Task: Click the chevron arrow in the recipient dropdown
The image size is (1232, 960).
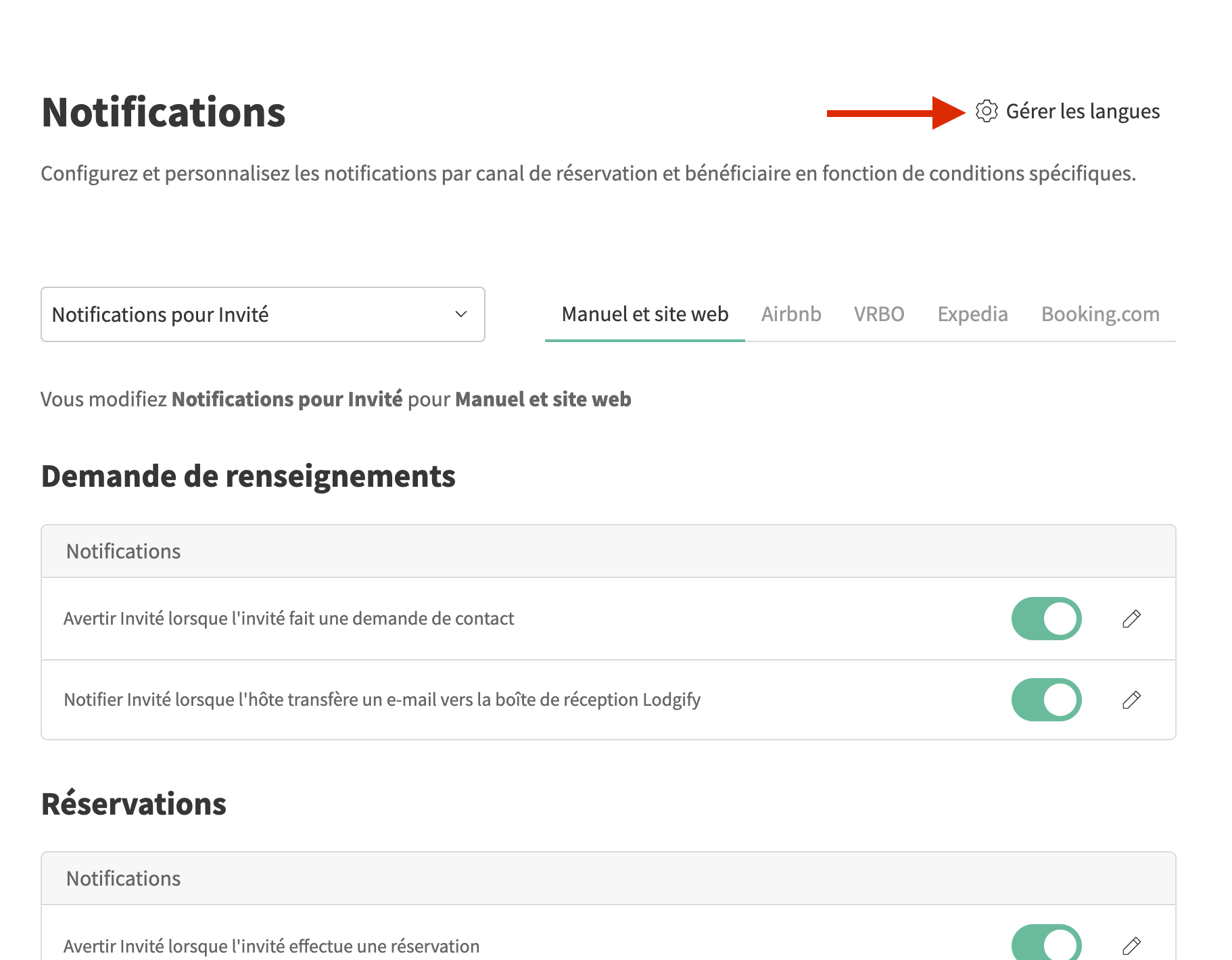Action: click(461, 314)
